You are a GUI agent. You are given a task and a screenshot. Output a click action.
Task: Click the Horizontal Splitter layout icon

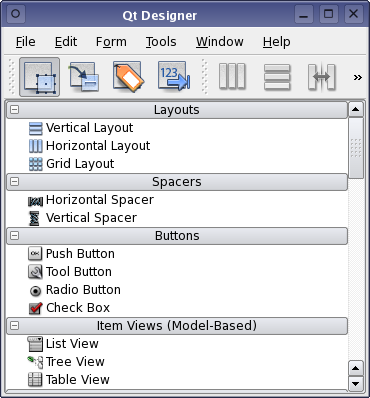[321, 77]
